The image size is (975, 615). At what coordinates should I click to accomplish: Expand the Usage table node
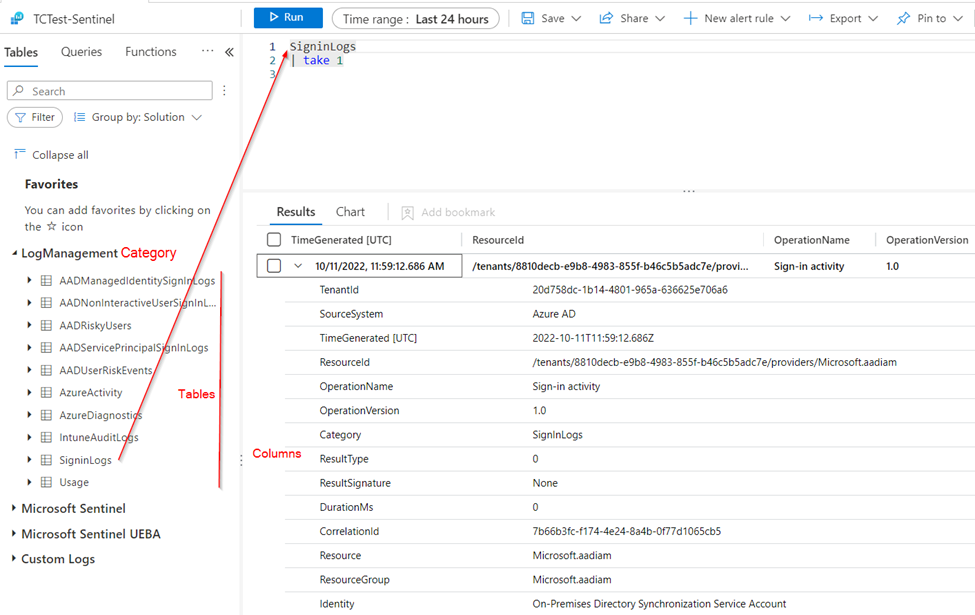pos(29,482)
